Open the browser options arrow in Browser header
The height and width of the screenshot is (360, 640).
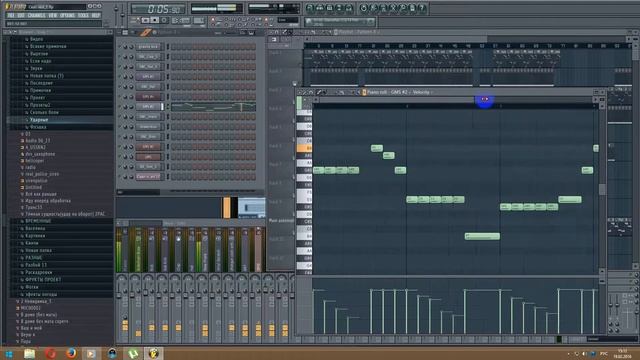pyautogui.click(x=5, y=32)
